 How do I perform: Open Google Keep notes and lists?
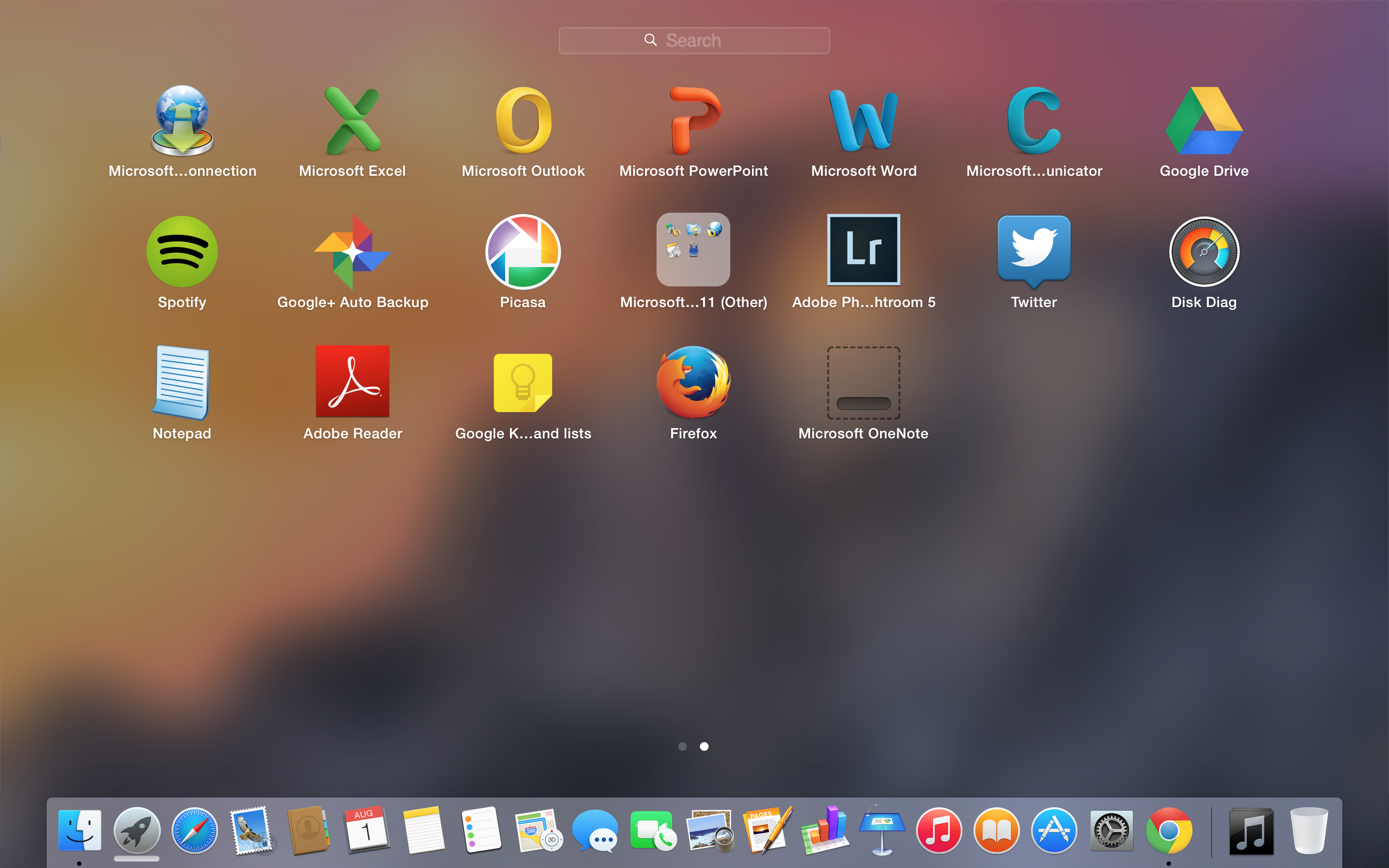[x=523, y=382]
